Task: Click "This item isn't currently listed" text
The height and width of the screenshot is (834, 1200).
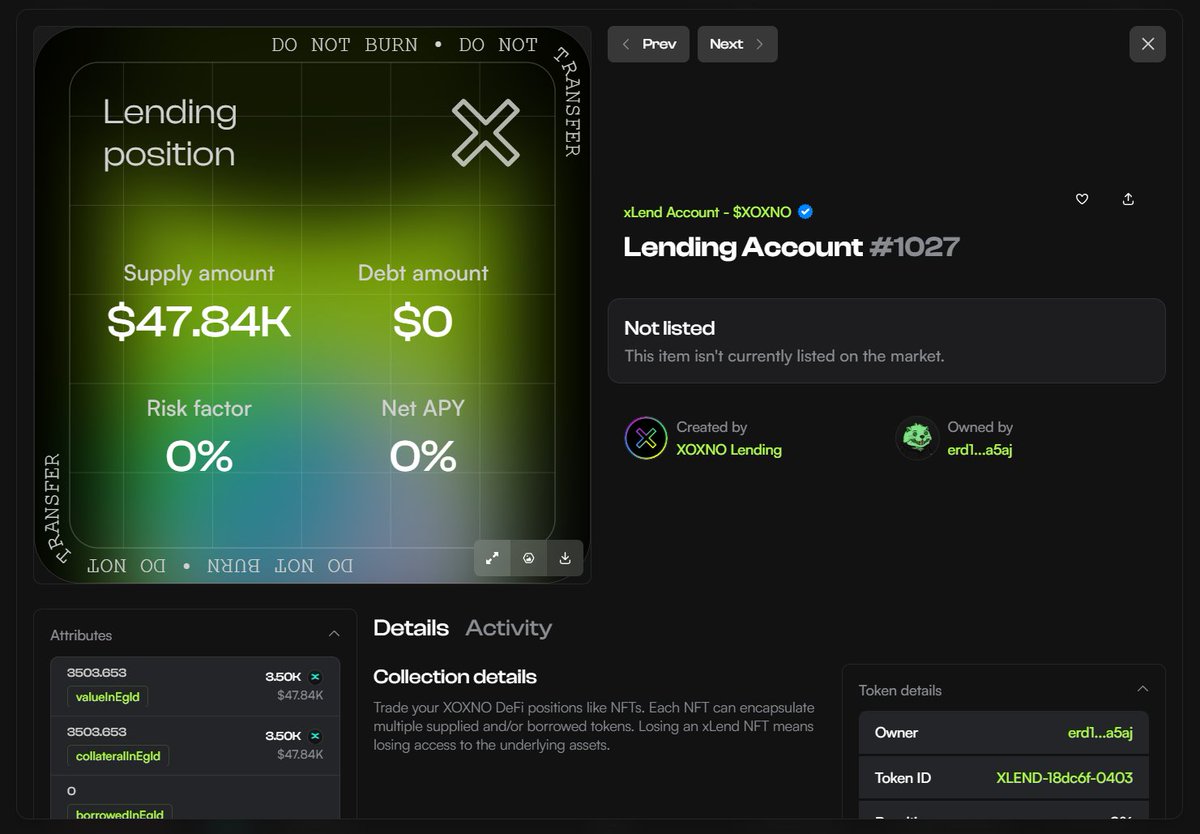Action: [x=784, y=356]
